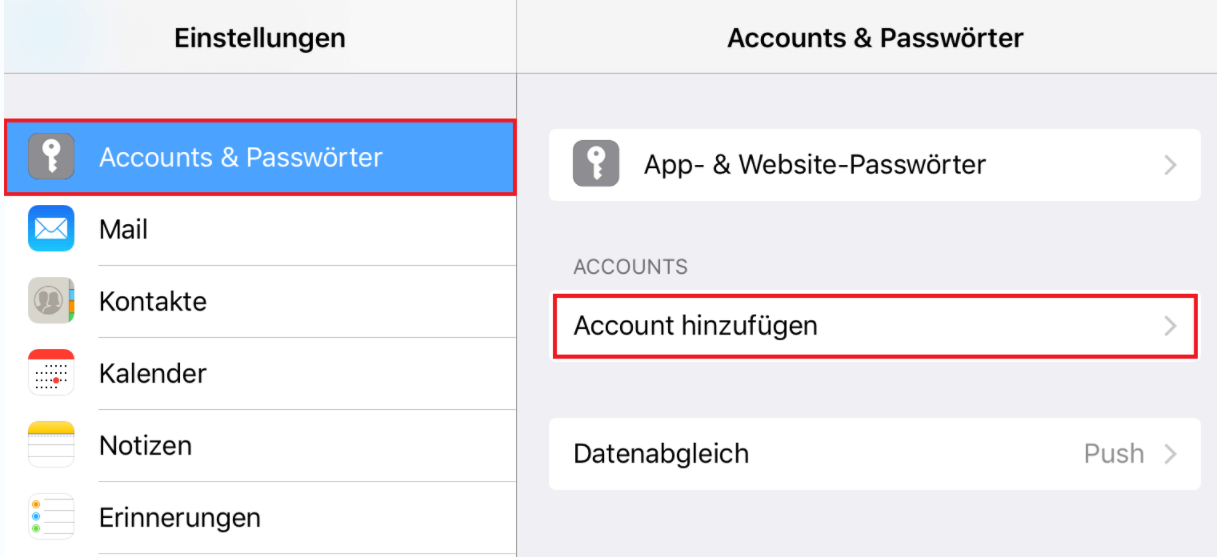The width and height of the screenshot is (1217, 557).
Task: Tap the Kalender calendar icon
Action: (x=51, y=373)
